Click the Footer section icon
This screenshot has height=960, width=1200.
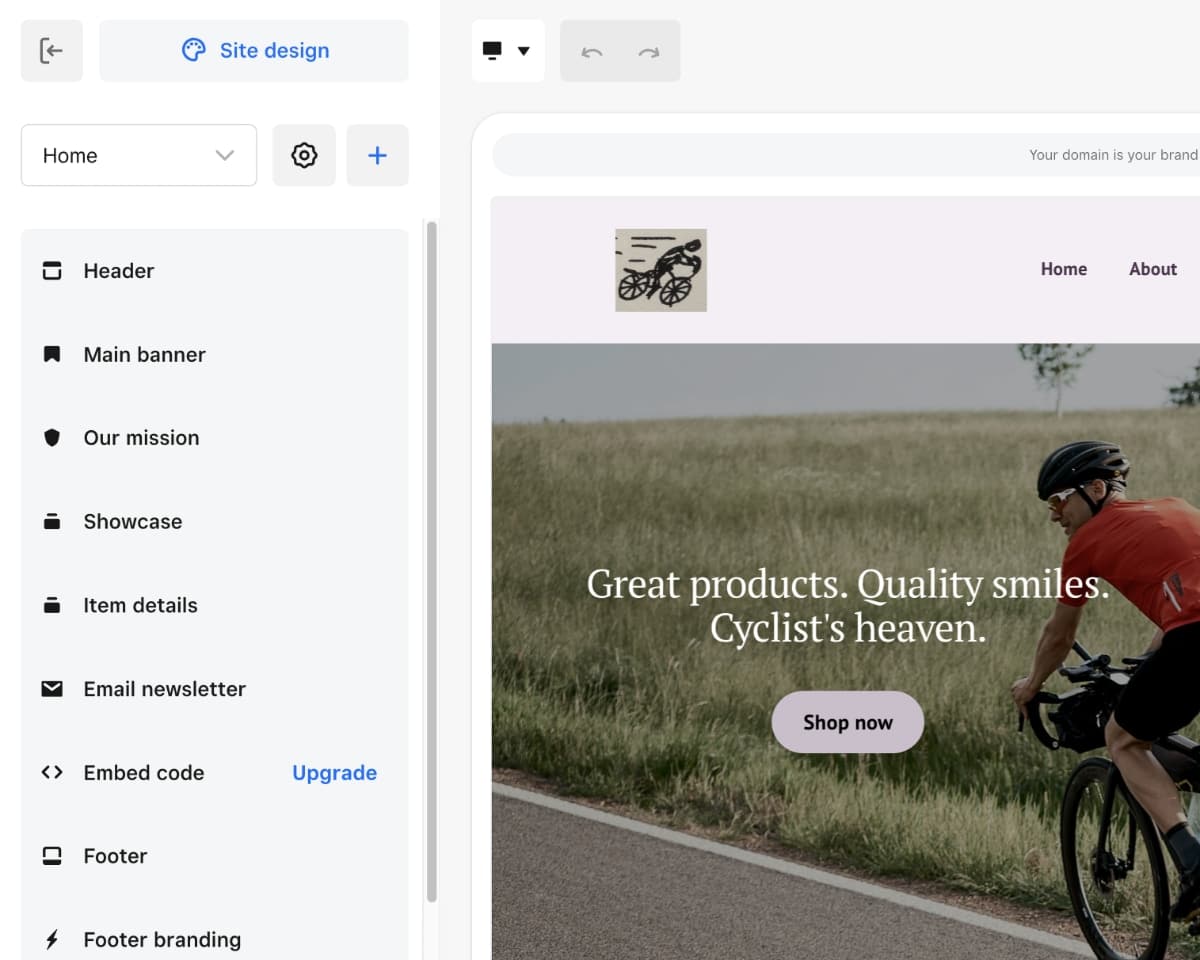52,856
